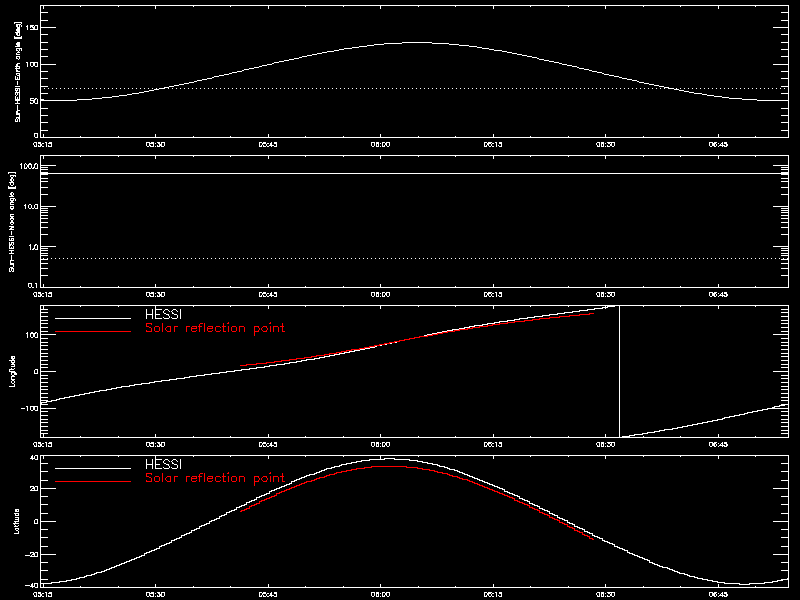Screen dimensions: 800x600
Task: Click 05:45 time label under Latitude plot
Action: tap(268, 594)
